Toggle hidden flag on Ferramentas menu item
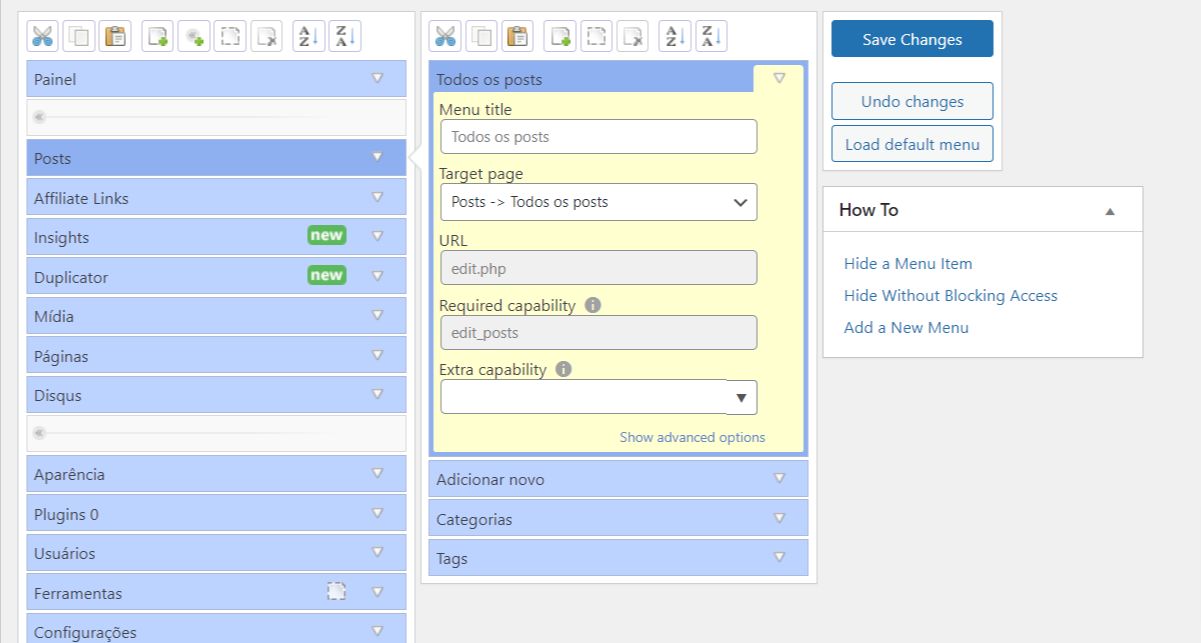Viewport: 1201px width, 643px height. tap(336, 591)
